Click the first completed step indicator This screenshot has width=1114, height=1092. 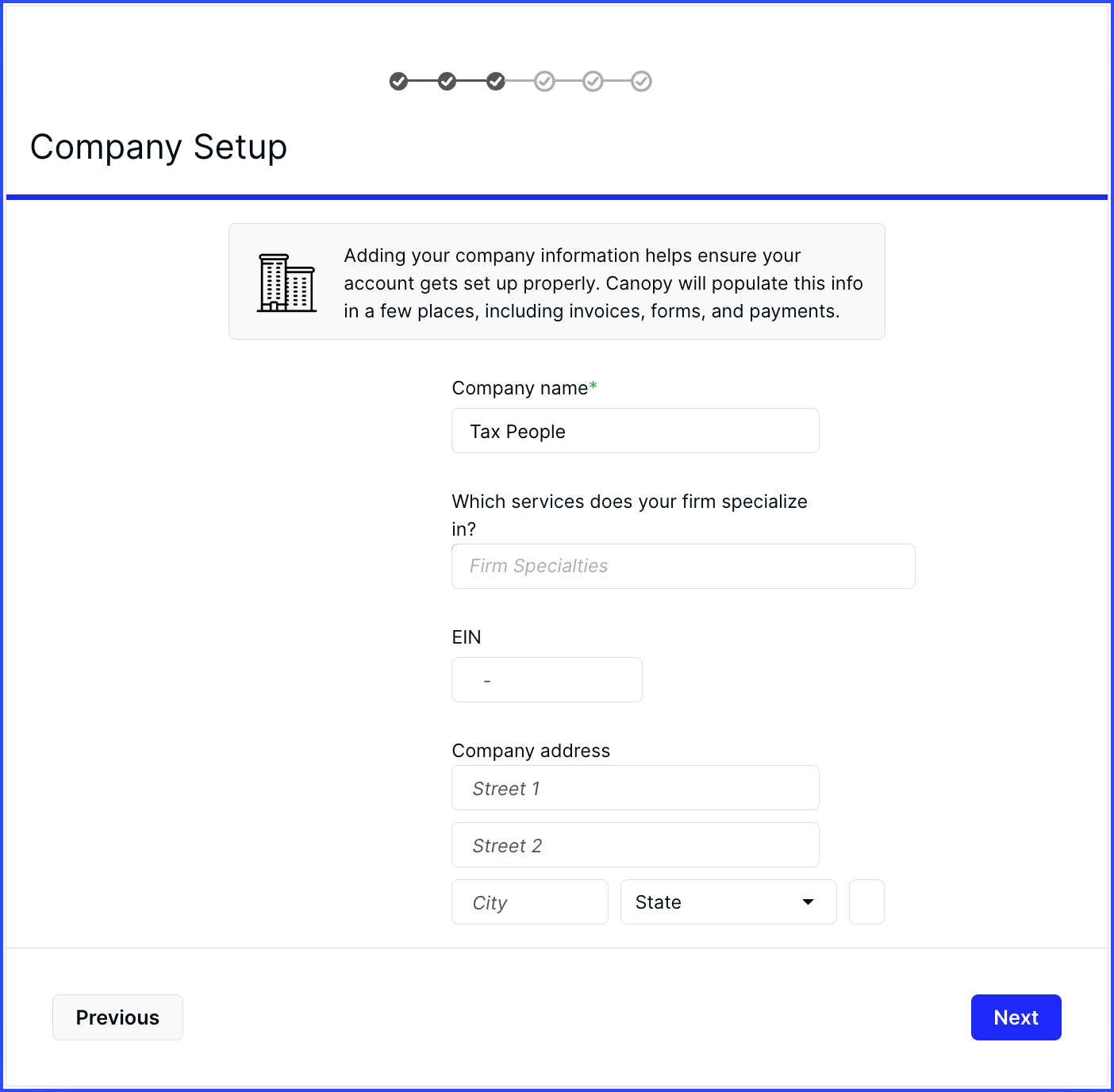pyautogui.click(x=398, y=81)
